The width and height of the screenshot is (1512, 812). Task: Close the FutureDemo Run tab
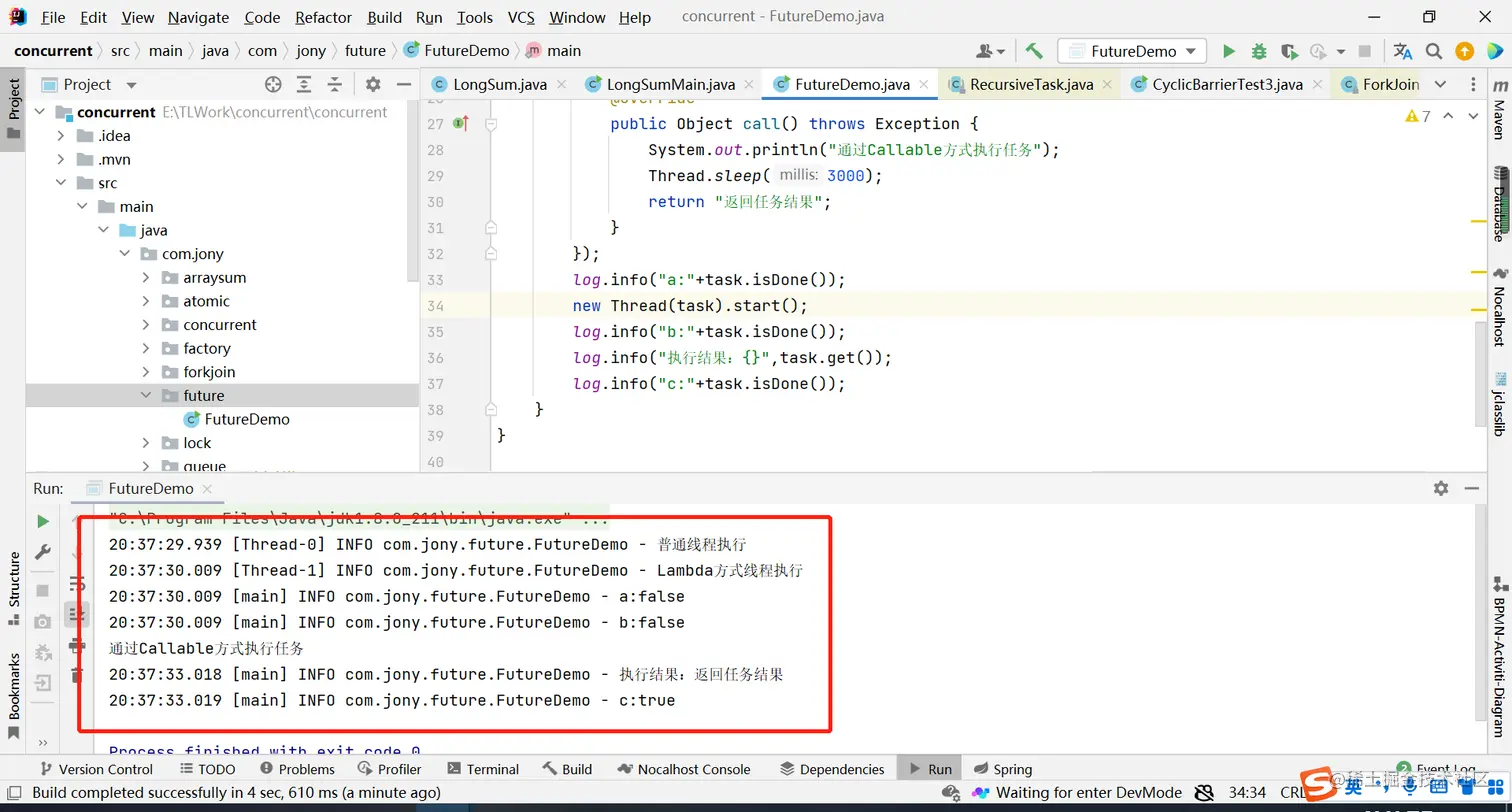[207, 489]
